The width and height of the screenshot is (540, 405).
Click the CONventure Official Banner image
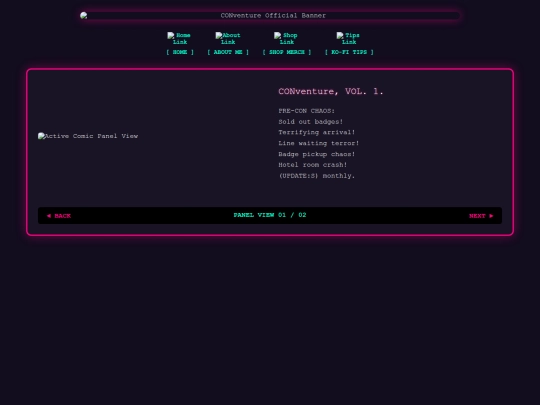270,15
